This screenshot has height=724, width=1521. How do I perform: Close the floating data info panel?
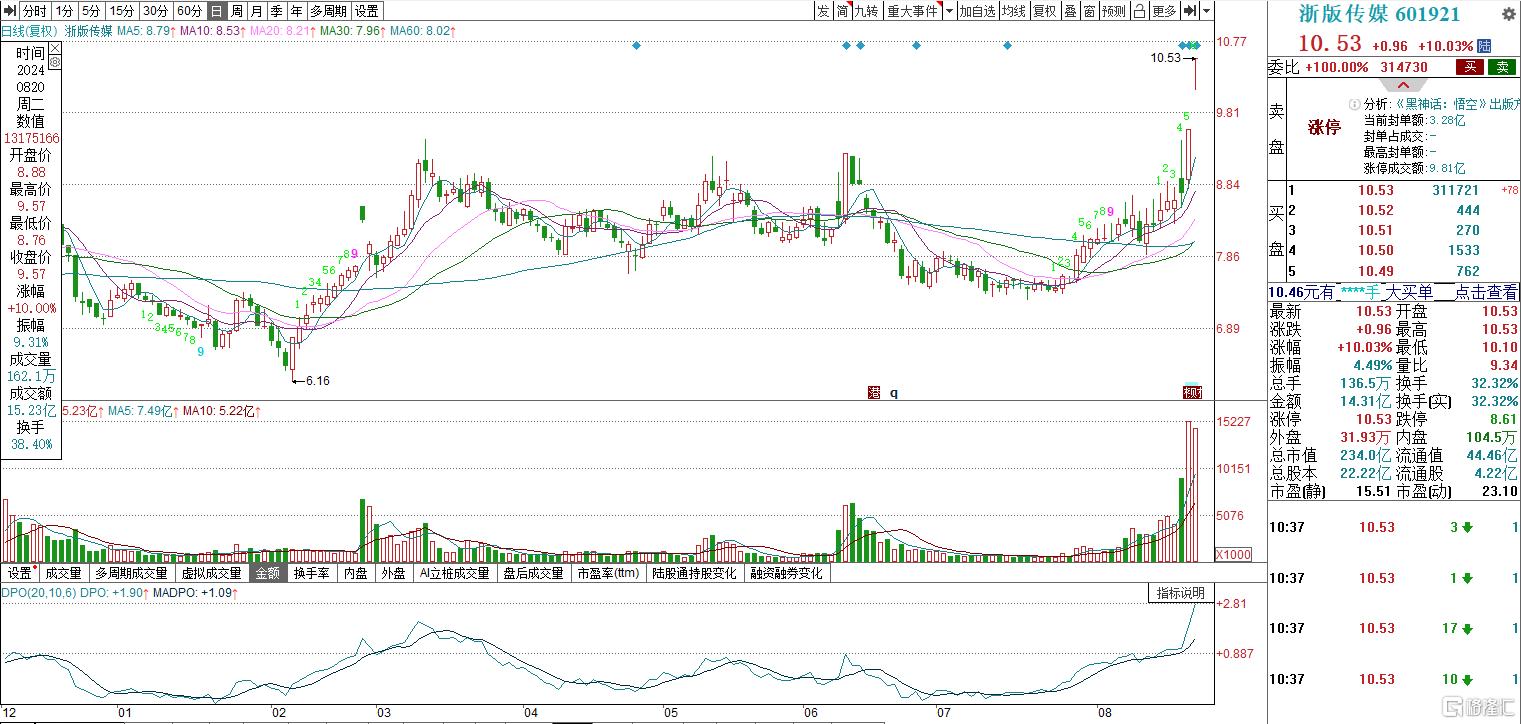(56, 46)
